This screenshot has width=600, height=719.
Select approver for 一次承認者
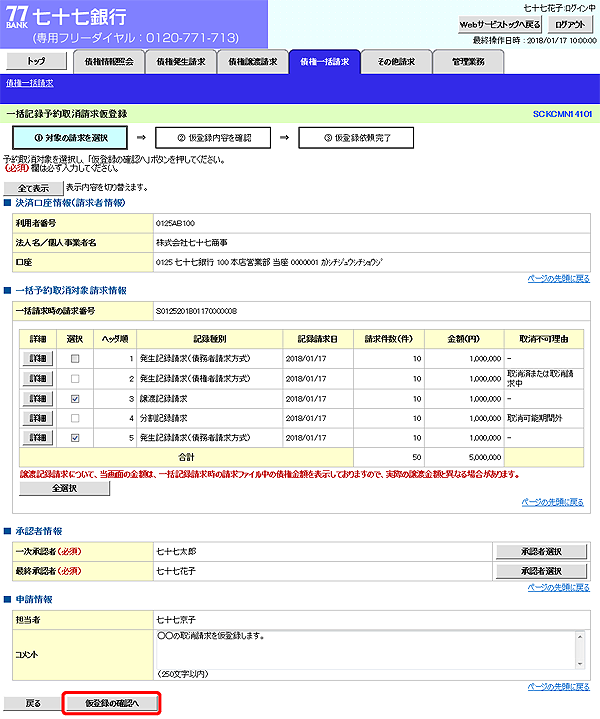(x=541, y=552)
